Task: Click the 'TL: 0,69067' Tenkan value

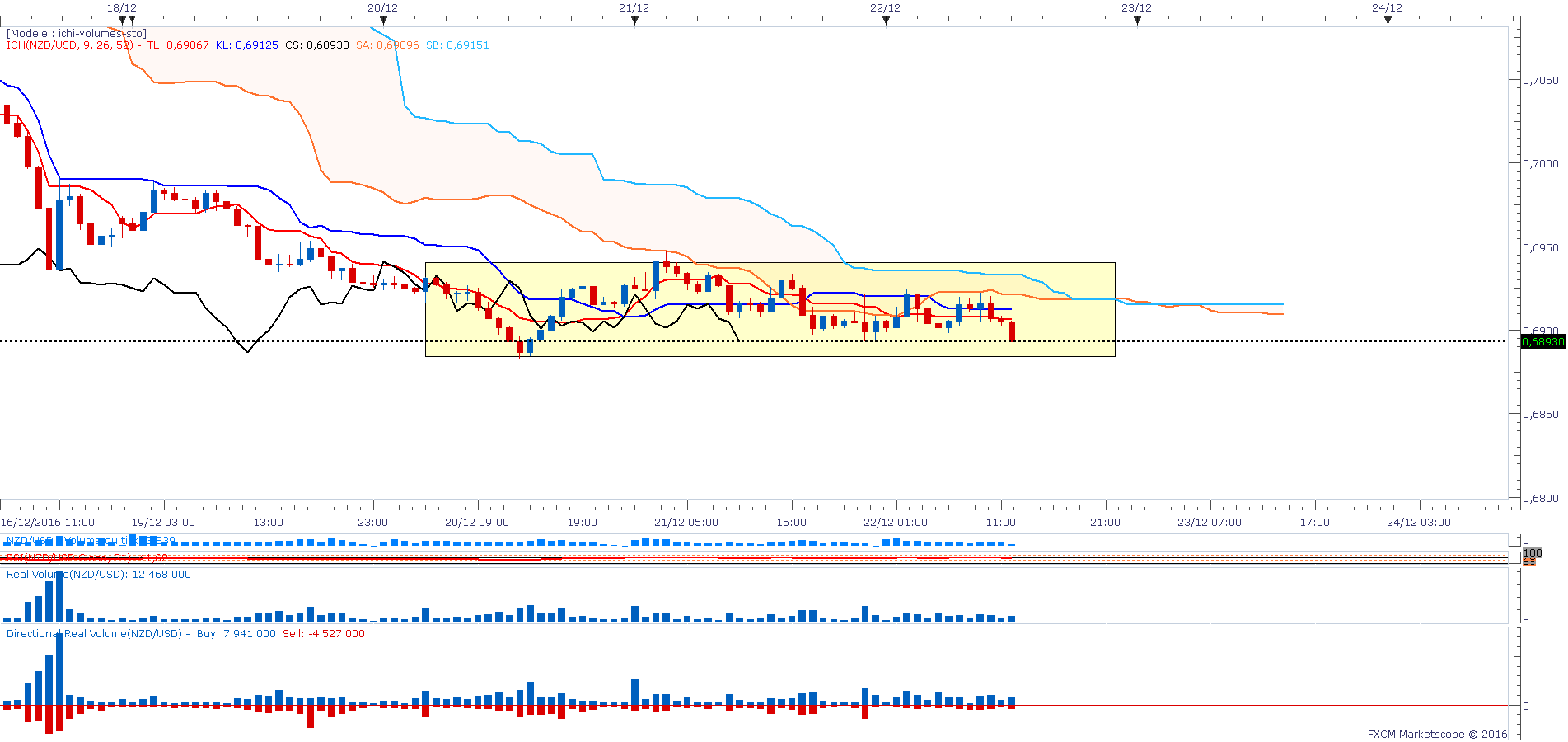Action: [178, 45]
